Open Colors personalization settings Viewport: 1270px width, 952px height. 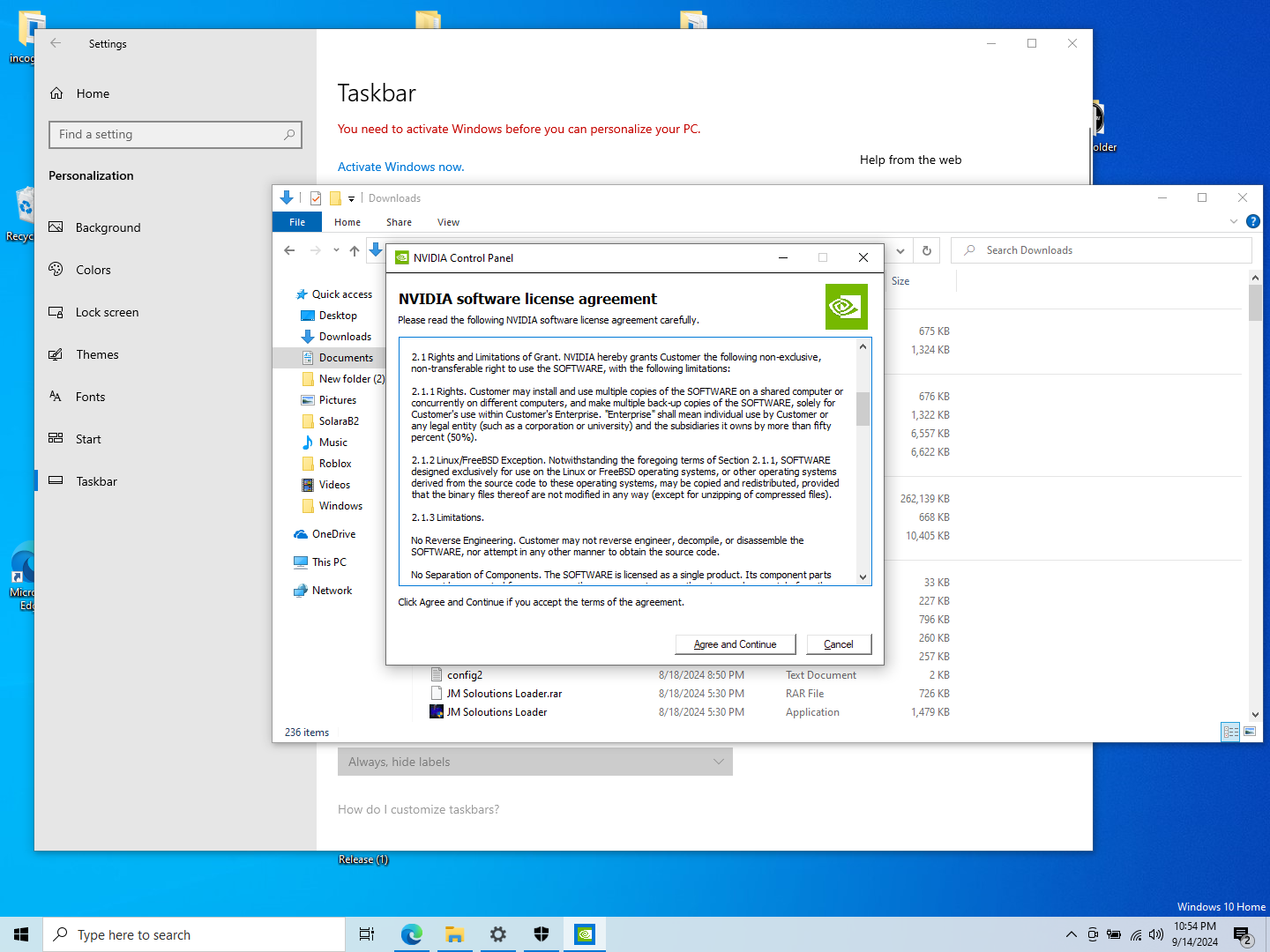click(x=93, y=270)
